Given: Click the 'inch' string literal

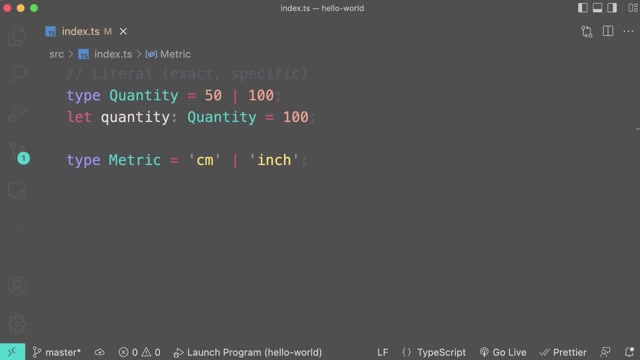Looking at the screenshot, I should 274,160.
